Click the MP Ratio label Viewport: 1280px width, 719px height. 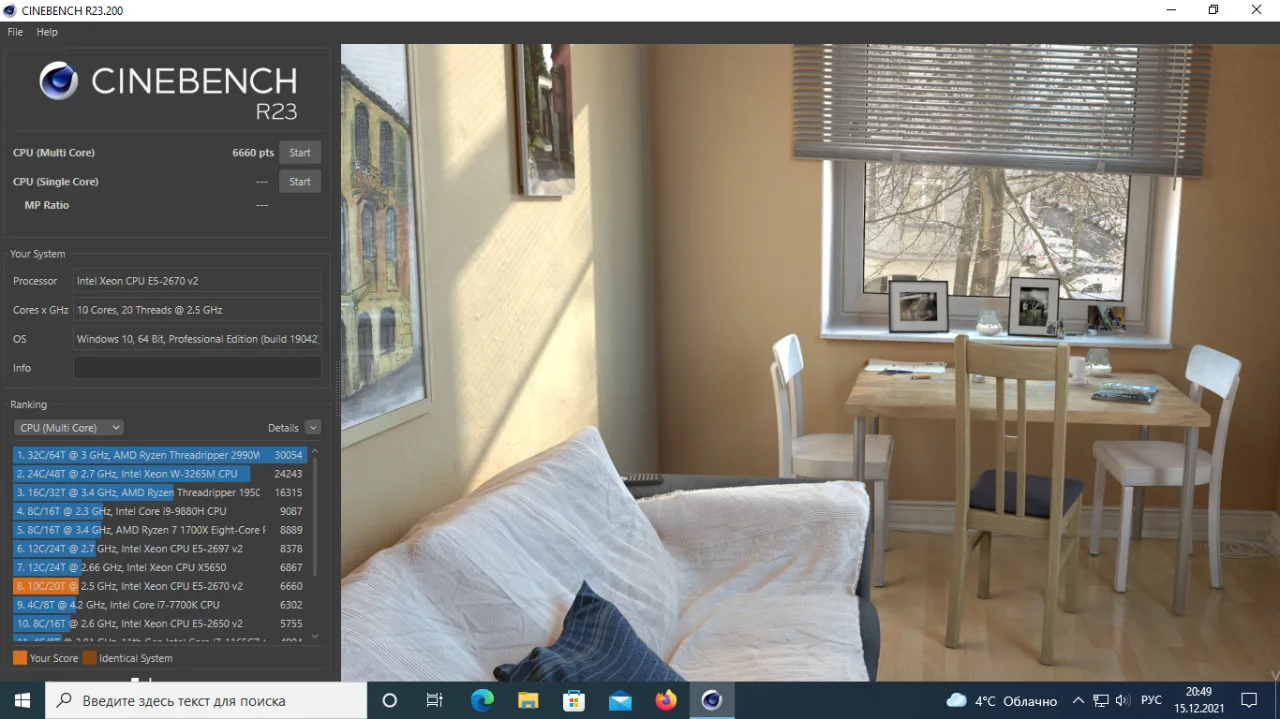pyautogui.click(x=47, y=205)
